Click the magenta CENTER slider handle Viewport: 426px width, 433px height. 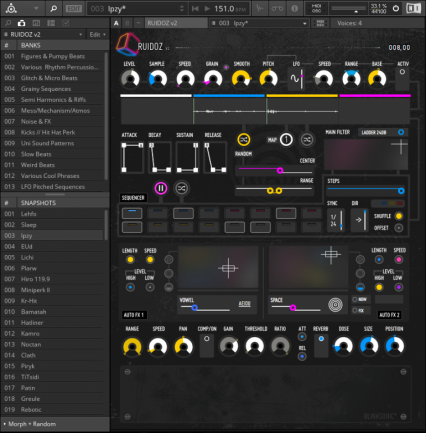click(x=280, y=170)
